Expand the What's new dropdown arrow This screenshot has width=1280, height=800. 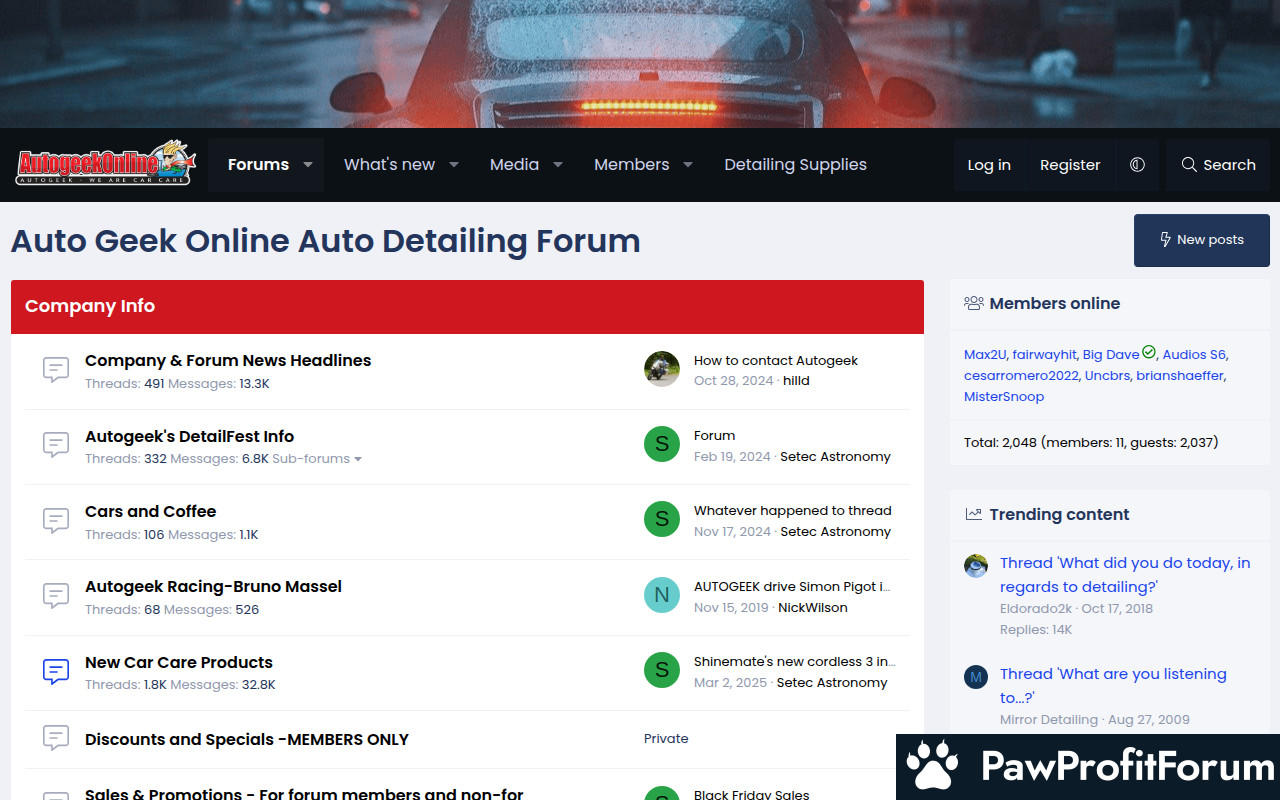coord(454,164)
